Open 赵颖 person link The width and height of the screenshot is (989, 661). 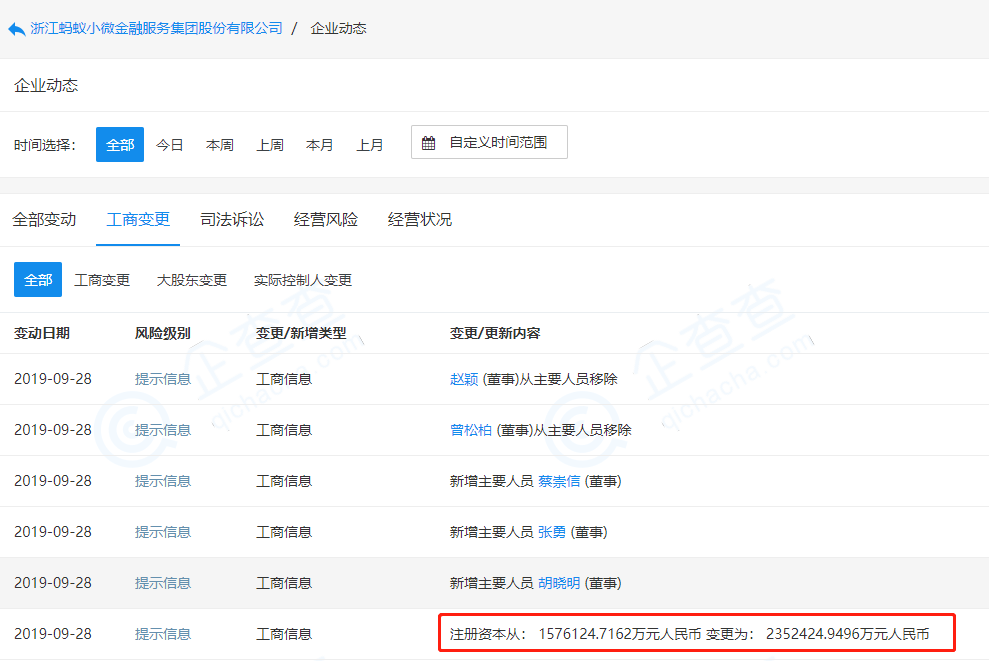tap(464, 379)
